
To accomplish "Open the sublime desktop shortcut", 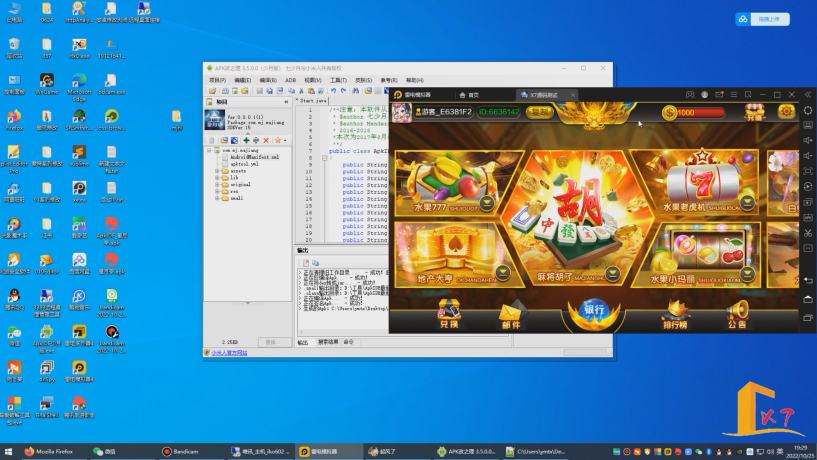I will [79, 156].
